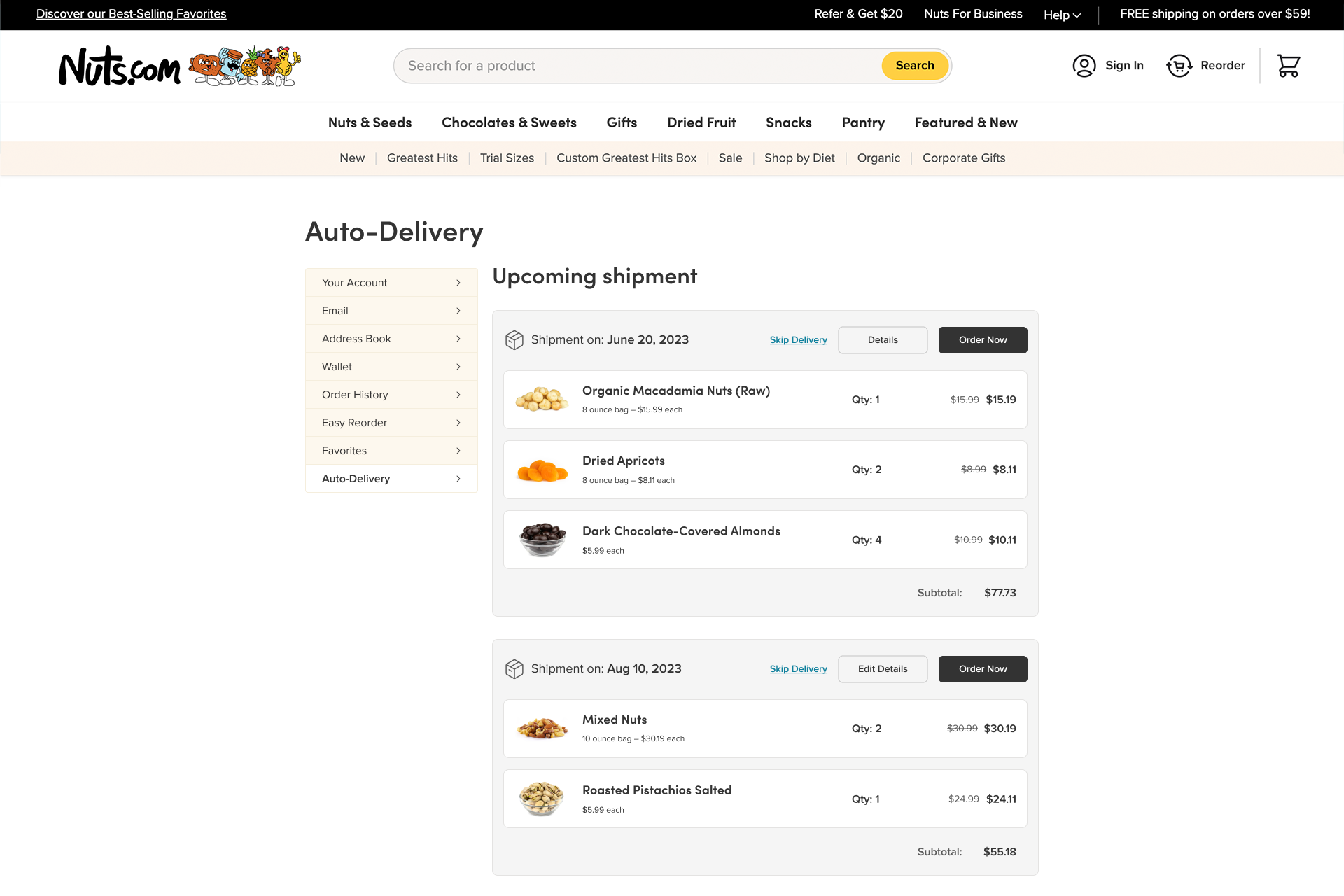Select Wallet sidebar item
Image resolution: width=1344 pixels, height=896 pixels.
click(x=391, y=367)
